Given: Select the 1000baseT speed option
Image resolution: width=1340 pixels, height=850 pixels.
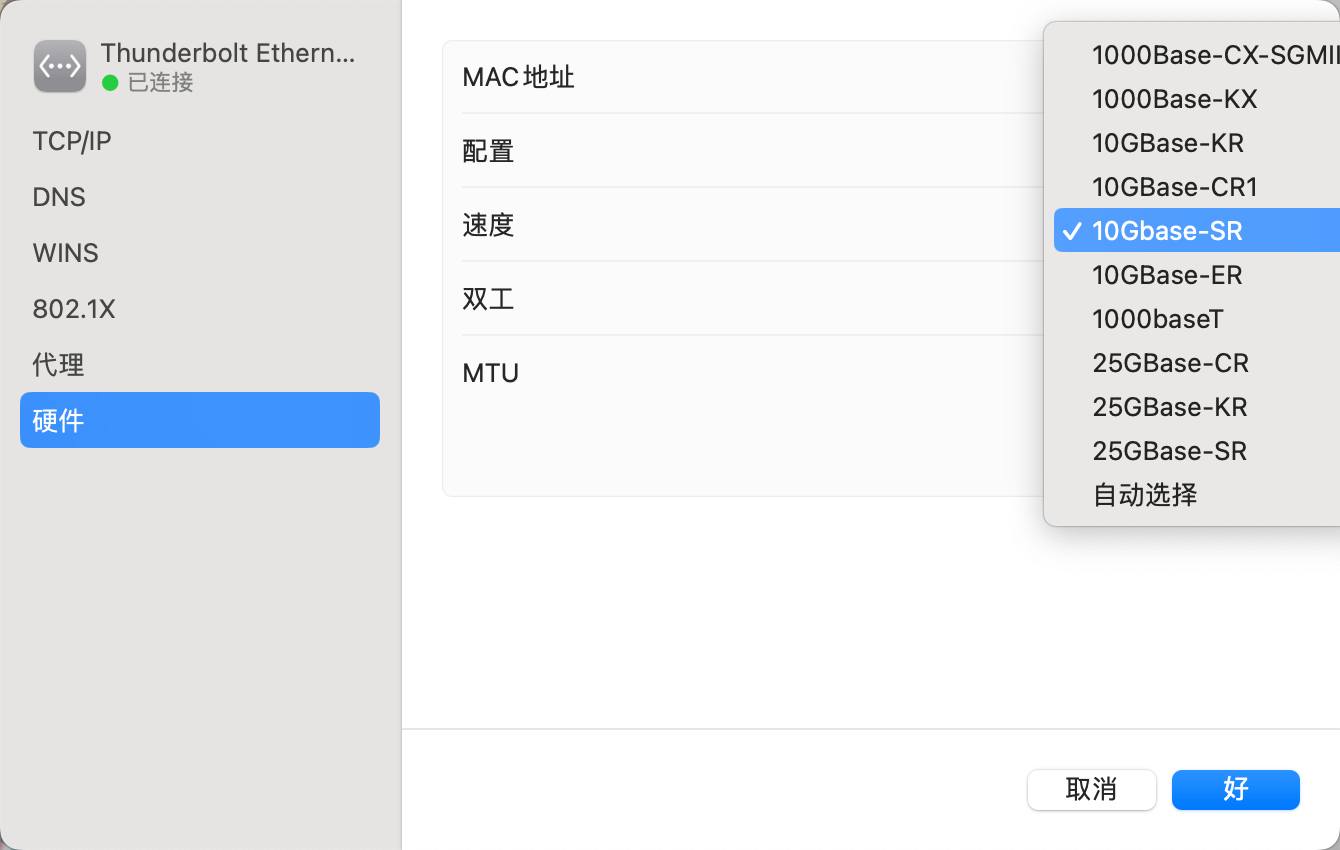Looking at the screenshot, I should [1158, 319].
